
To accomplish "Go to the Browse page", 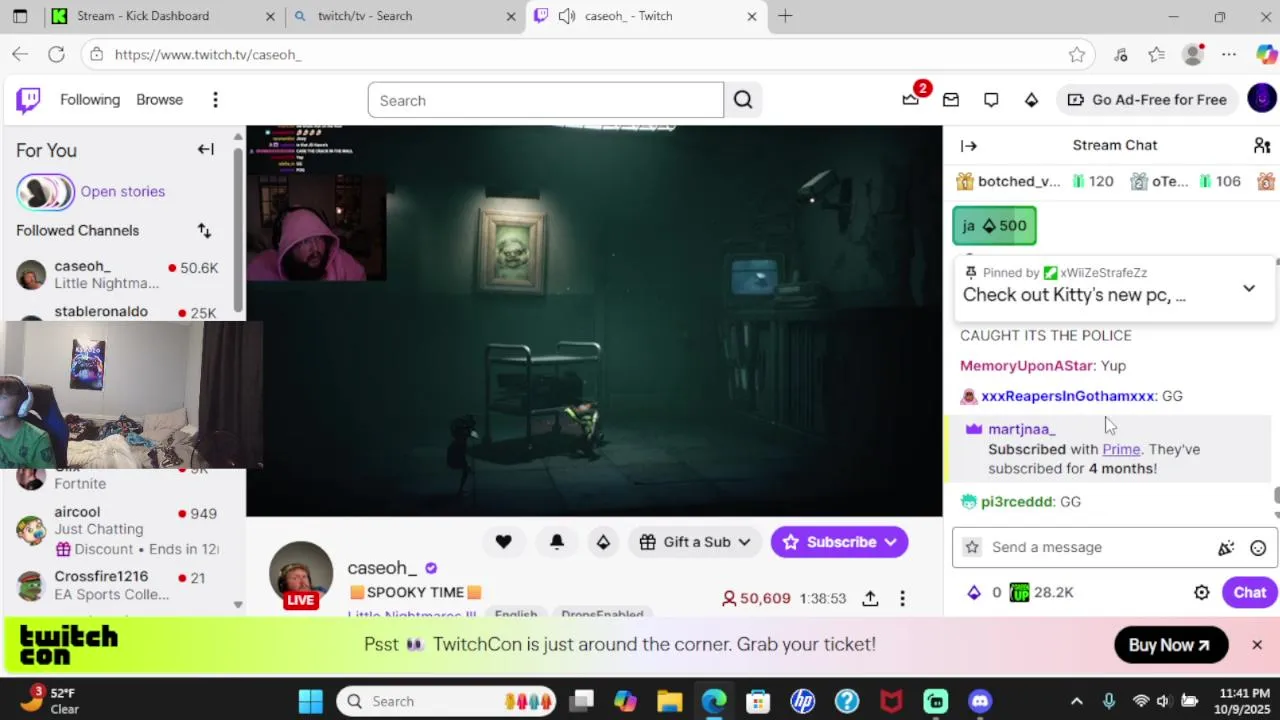I will [x=160, y=100].
